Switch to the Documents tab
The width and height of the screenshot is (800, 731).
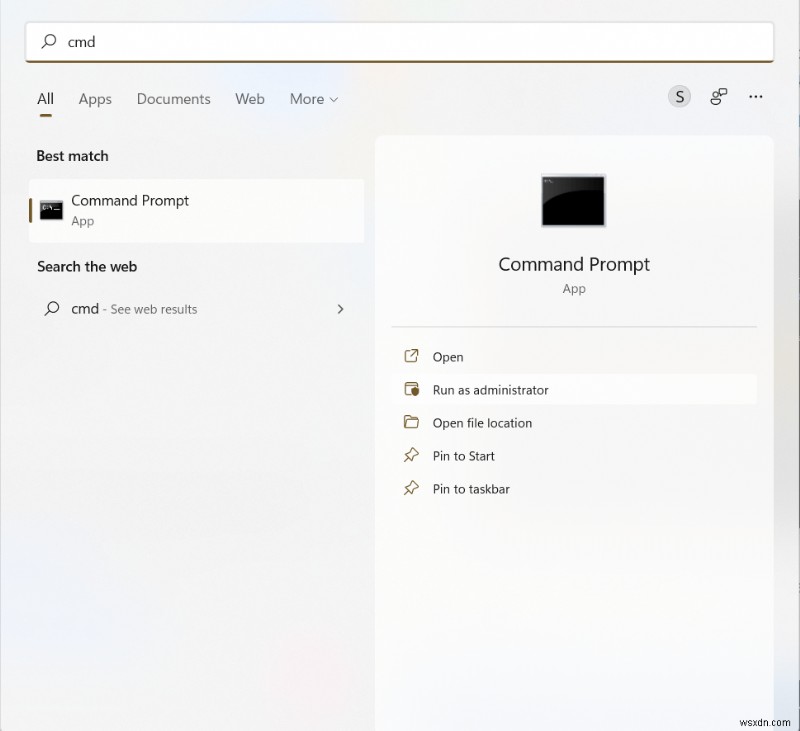pos(173,99)
